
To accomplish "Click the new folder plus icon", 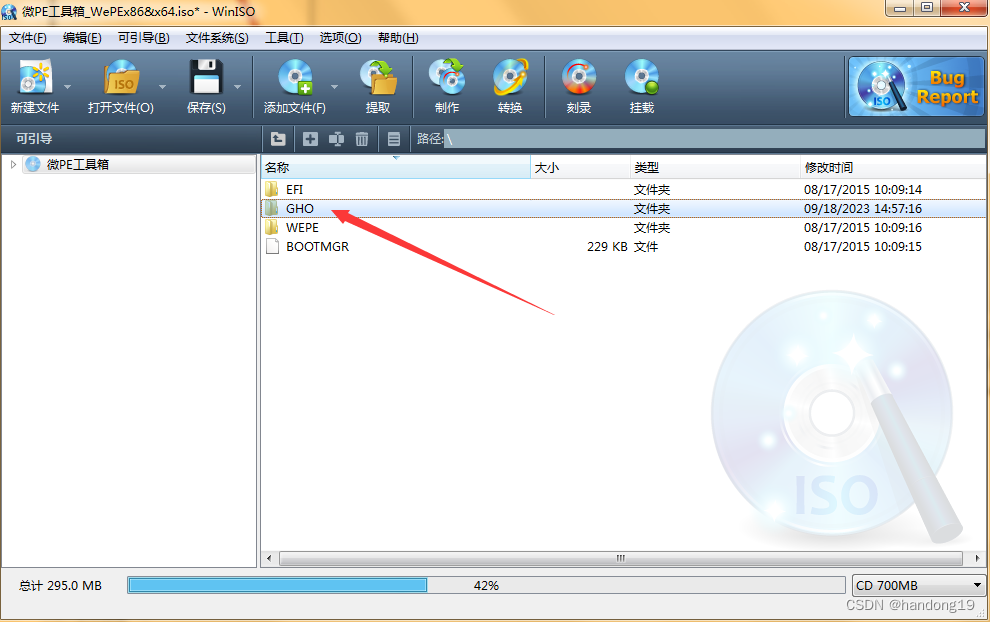I will 310,139.
